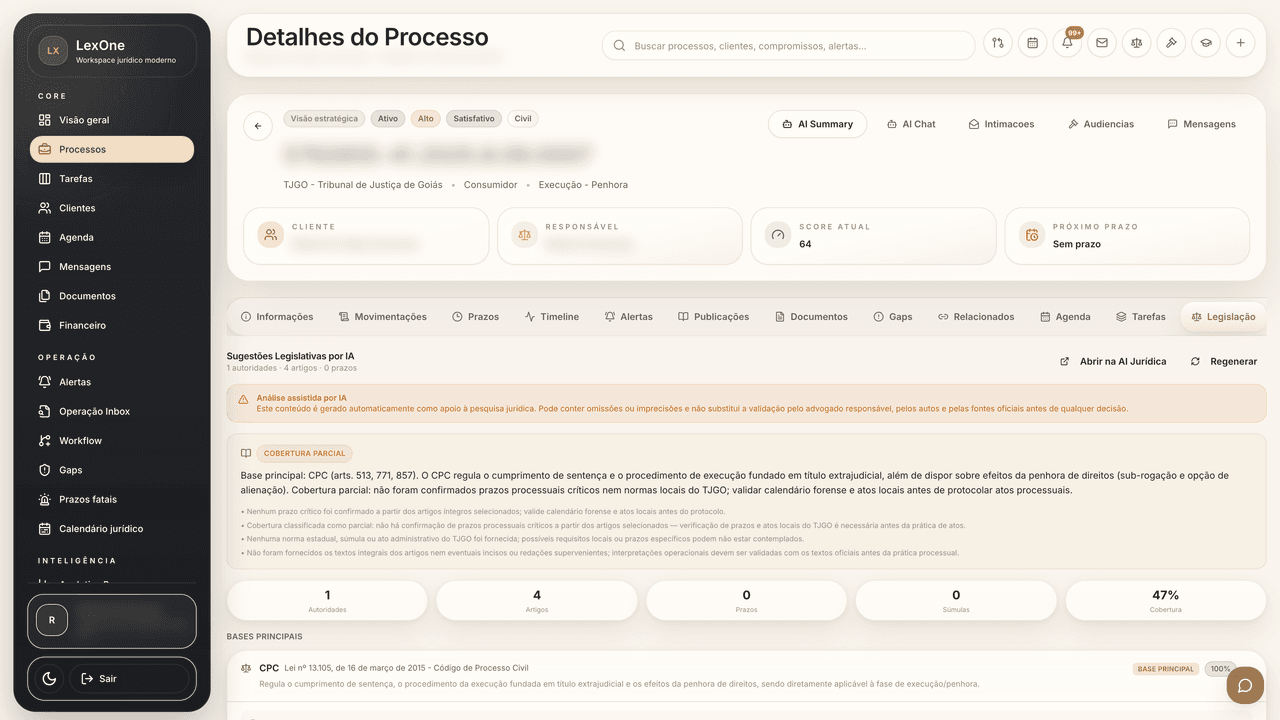1280x720 pixels.
Task: Click Abrir na AI Jurídica link
Action: (1113, 361)
